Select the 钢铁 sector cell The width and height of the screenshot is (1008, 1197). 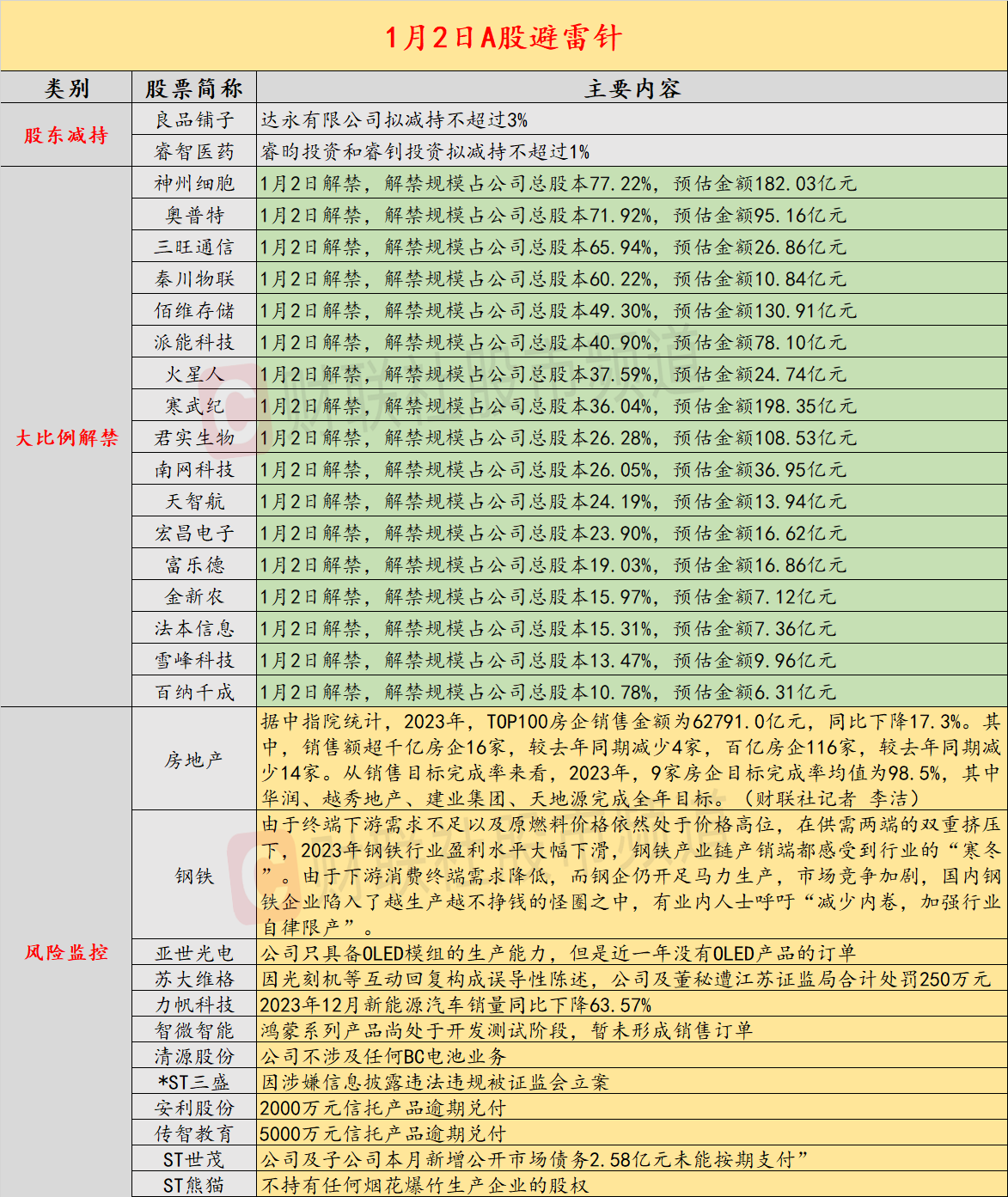pyautogui.click(x=194, y=876)
